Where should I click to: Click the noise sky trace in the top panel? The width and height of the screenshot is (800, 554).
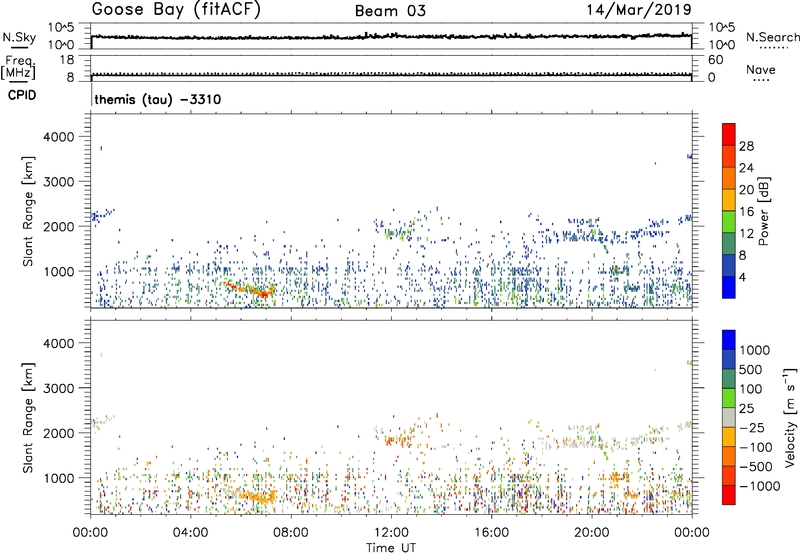pyautogui.click(x=391, y=36)
